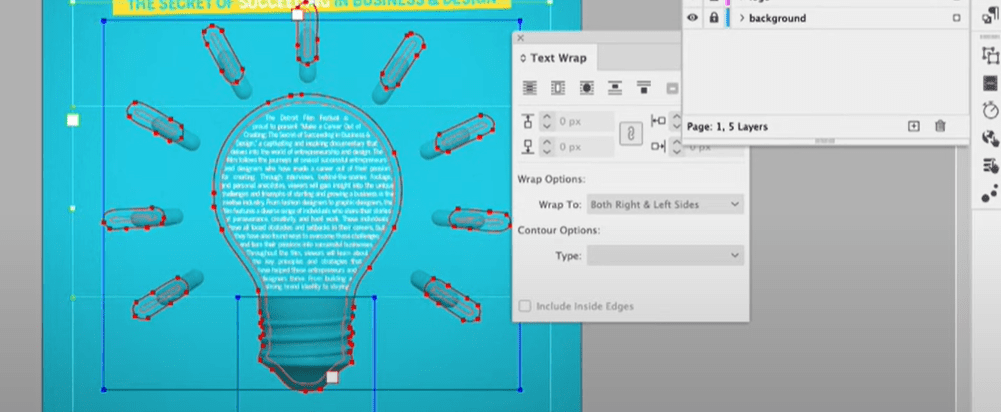The height and width of the screenshot is (412, 1001).
Task: Create a new layer in Layers panel
Action: click(914, 126)
